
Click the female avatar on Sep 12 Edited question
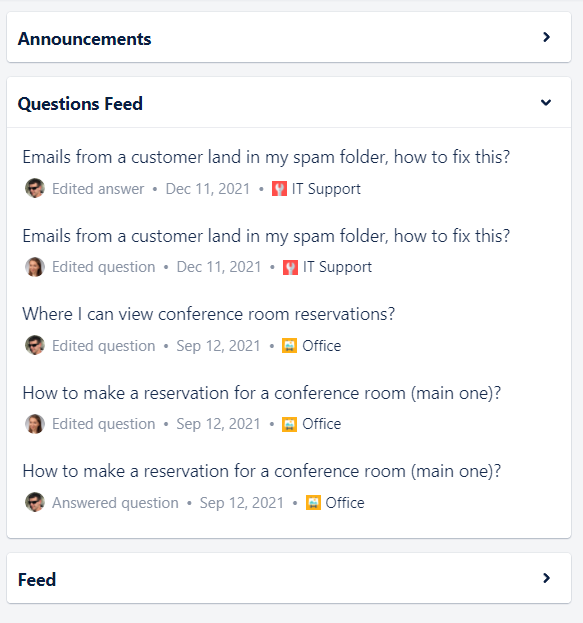click(x=35, y=424)
